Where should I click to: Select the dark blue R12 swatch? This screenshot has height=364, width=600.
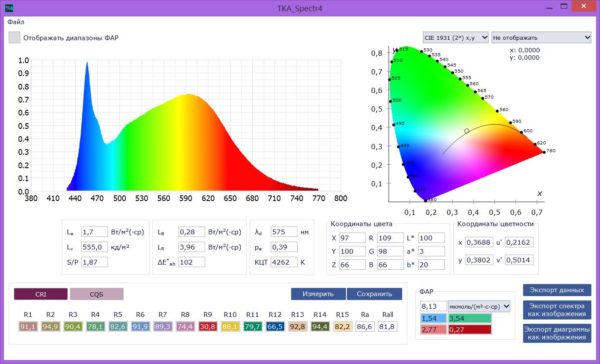point(275,326)
